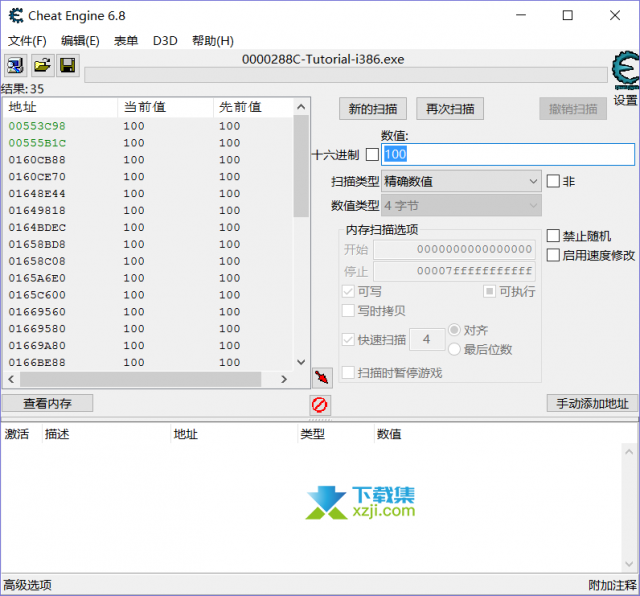Click the Cheat Engine title bar icon
Viewport: 640px width, 596px height.
click(x=16, y=16)
